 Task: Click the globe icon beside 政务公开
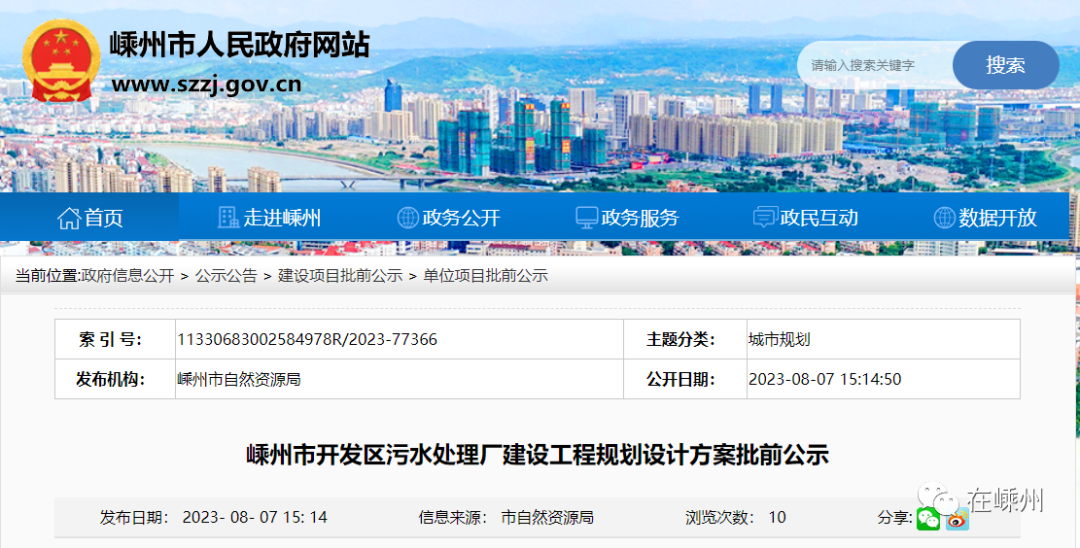click(x=408, y=218)
